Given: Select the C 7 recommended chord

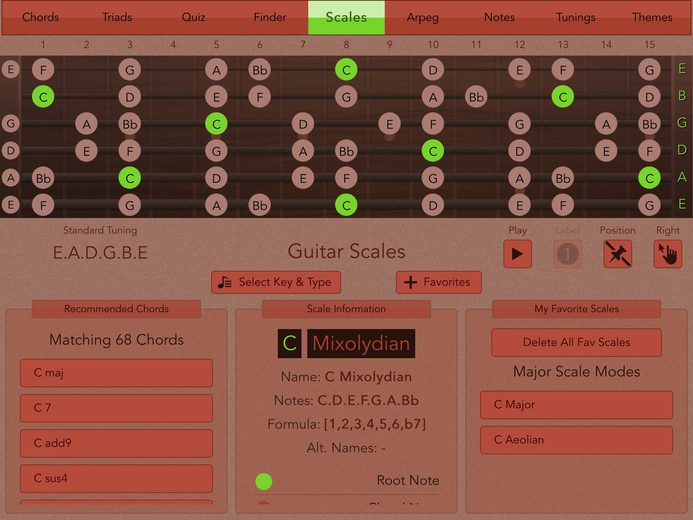Looking at the screenshot, I should pos(116,408).
